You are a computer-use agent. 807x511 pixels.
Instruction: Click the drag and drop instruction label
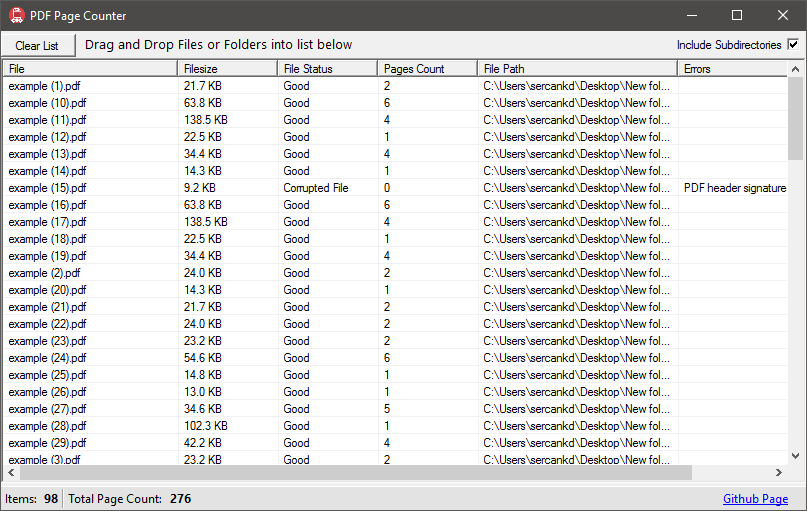point(218,45)
